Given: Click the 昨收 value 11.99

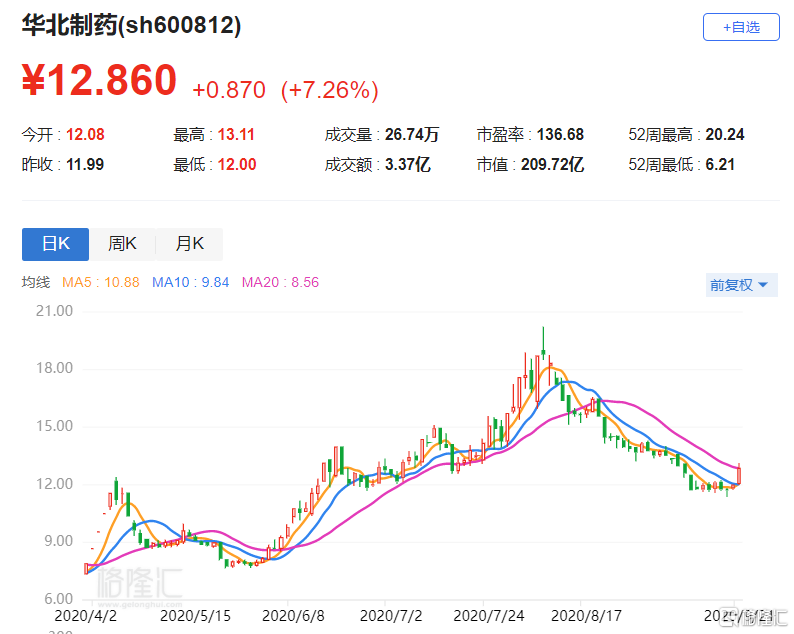Looking at the screenshot, I should (85, 165).
